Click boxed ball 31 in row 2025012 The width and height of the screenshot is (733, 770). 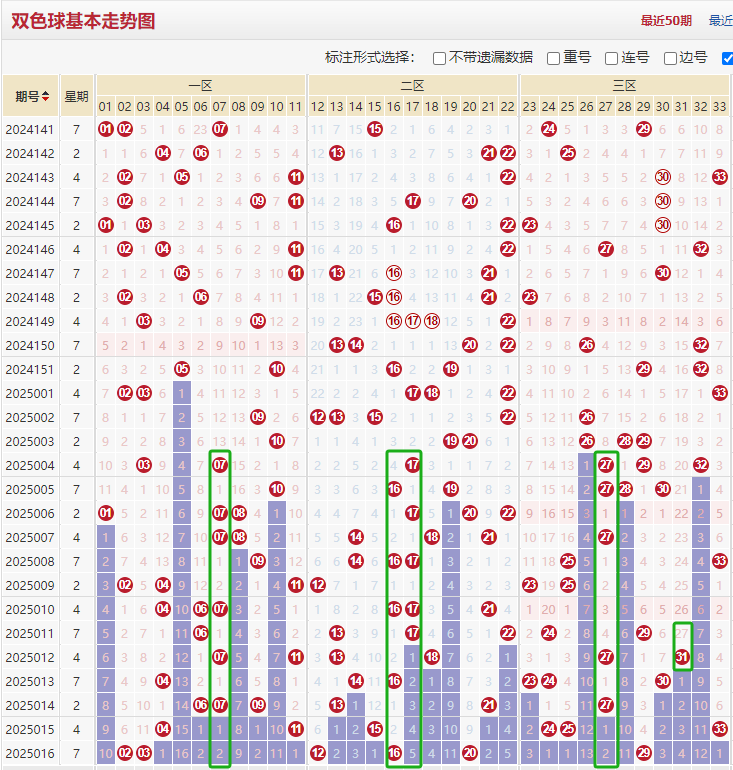(x=682, y=657)
